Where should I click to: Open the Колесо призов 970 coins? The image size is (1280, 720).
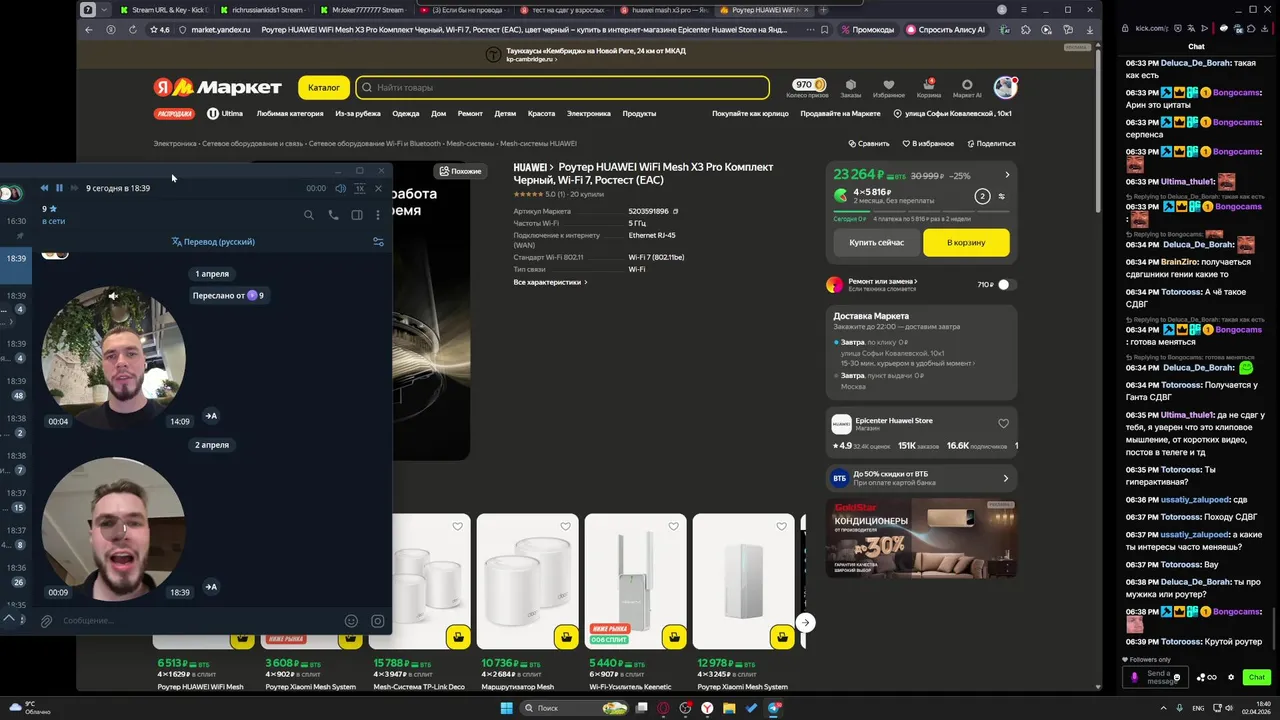[x=807, y=88]
